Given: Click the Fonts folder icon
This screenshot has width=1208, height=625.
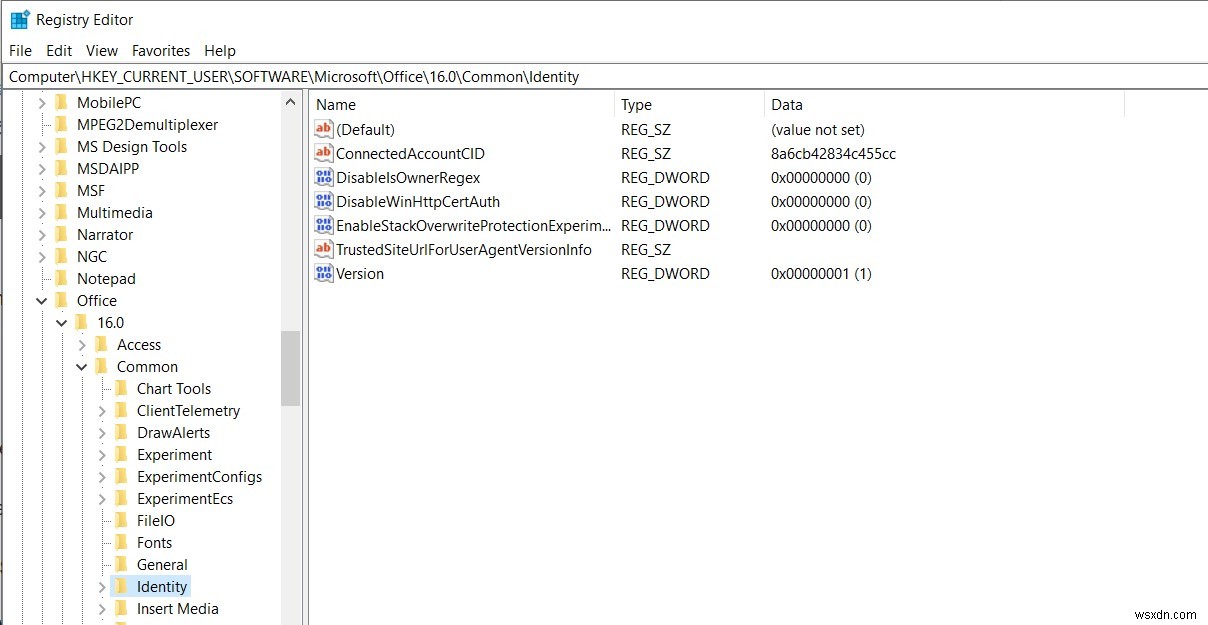Looking at the screenshot, I should 122,542.
